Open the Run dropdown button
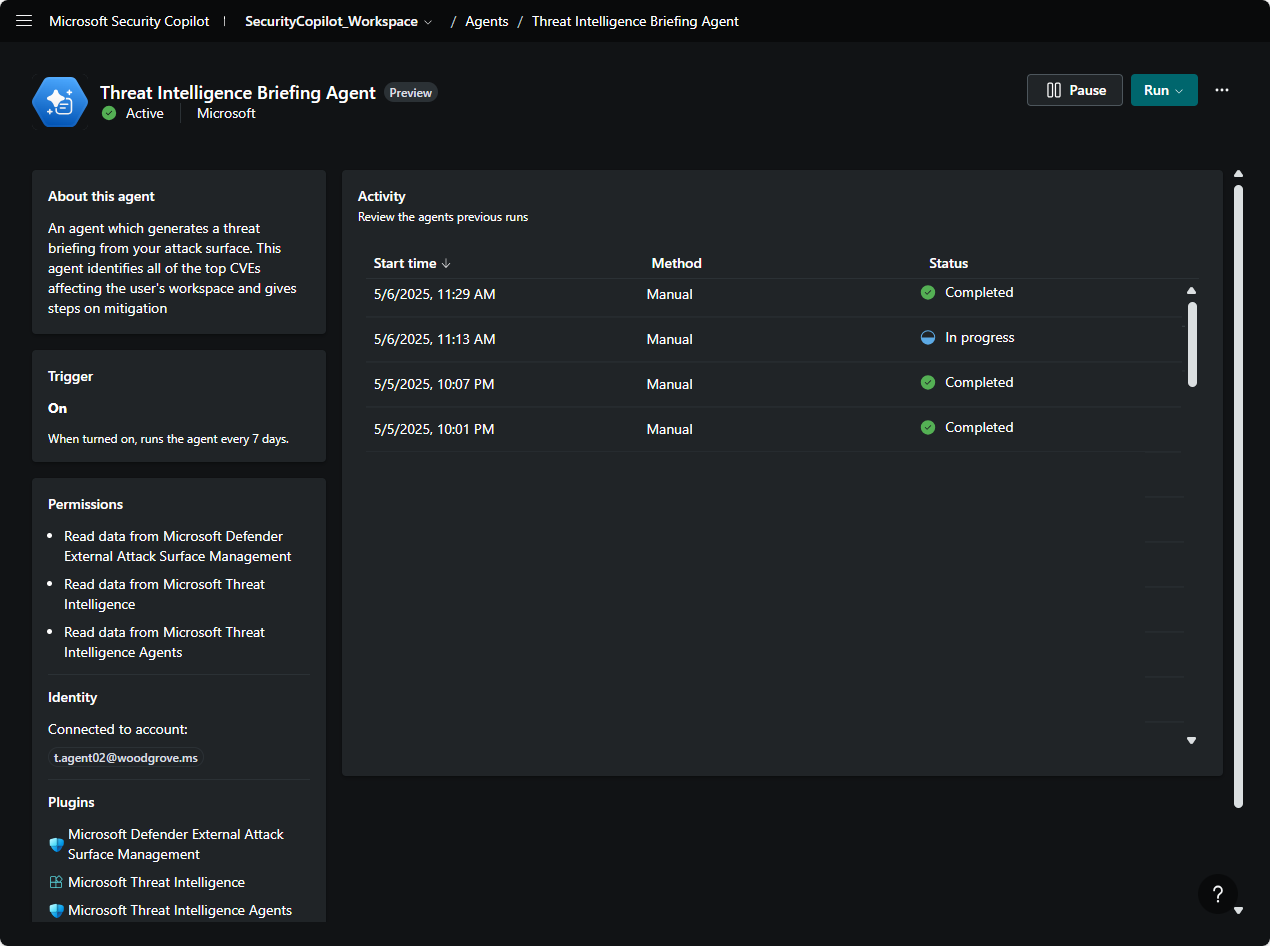 [x=1164, y=90]
